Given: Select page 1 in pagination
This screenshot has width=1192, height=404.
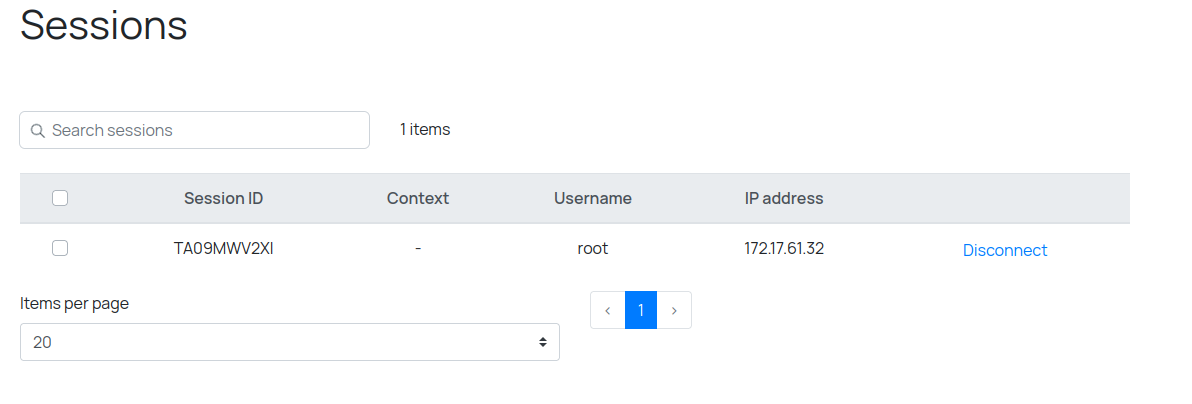Looking at the screenshot, I should (641, 310).
